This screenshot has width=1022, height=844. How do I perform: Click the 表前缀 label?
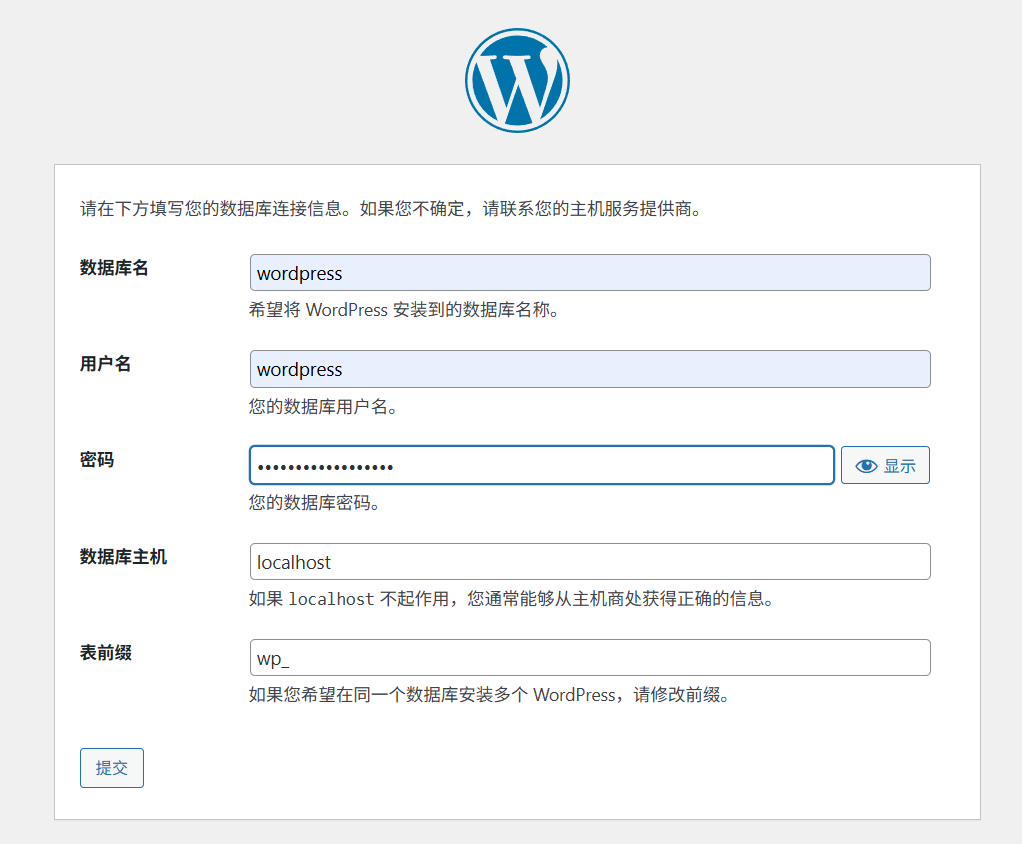[105, 653]
